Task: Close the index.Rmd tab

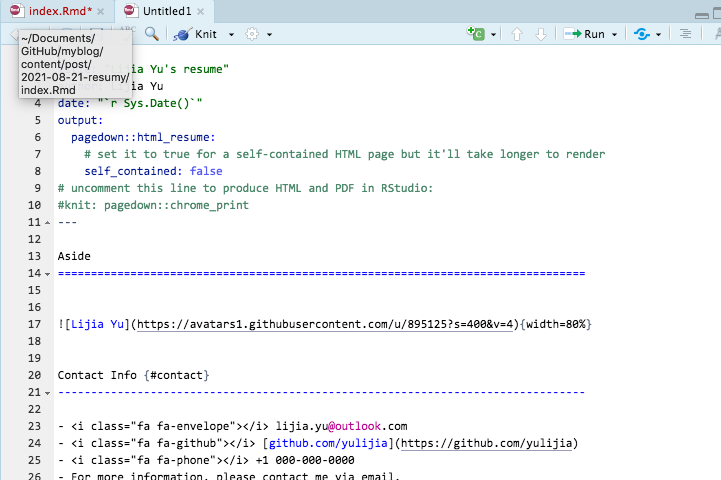Action: click(x=100, y=10)
